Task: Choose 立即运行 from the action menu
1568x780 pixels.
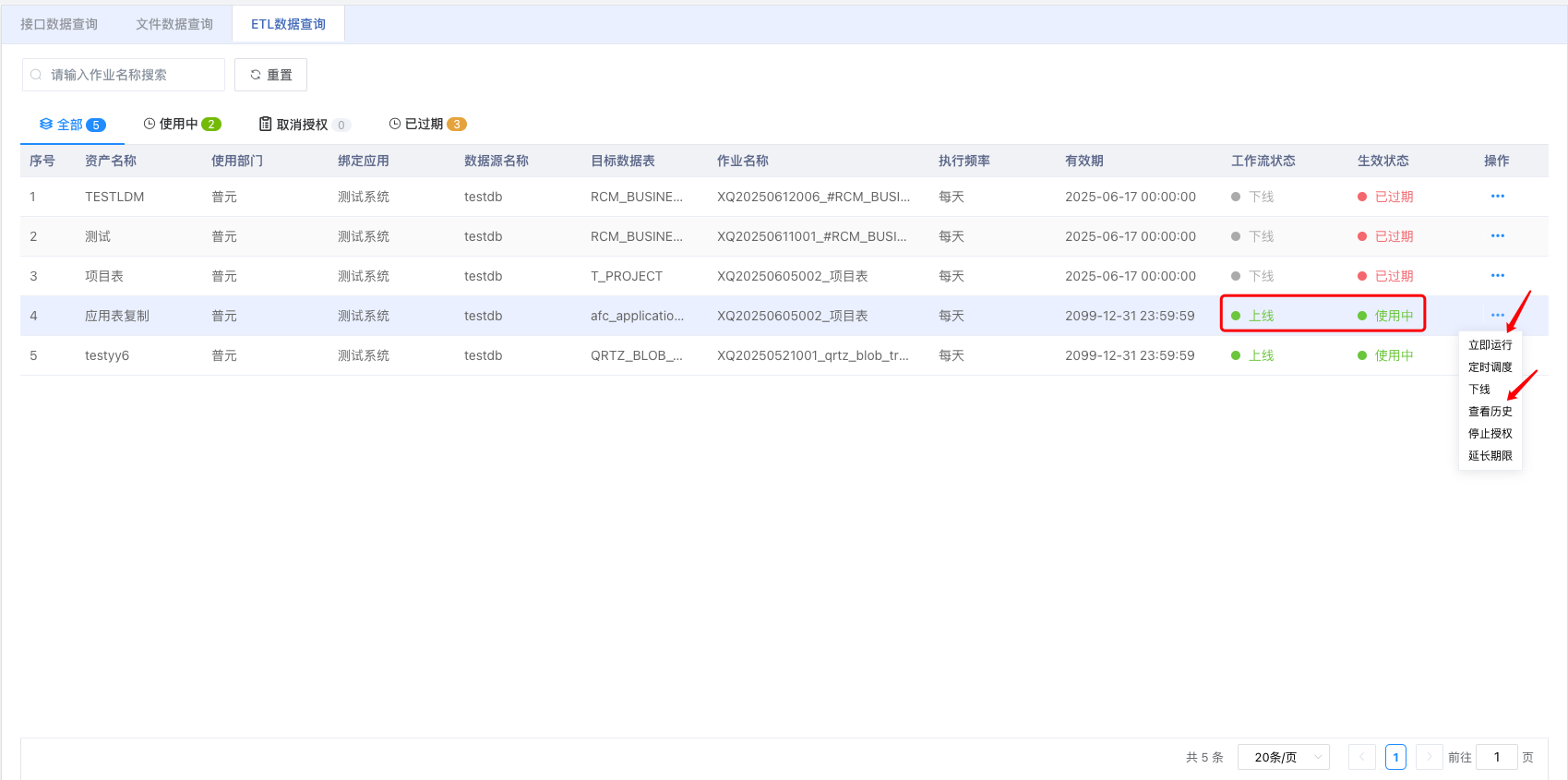Action: [1490, 345]
